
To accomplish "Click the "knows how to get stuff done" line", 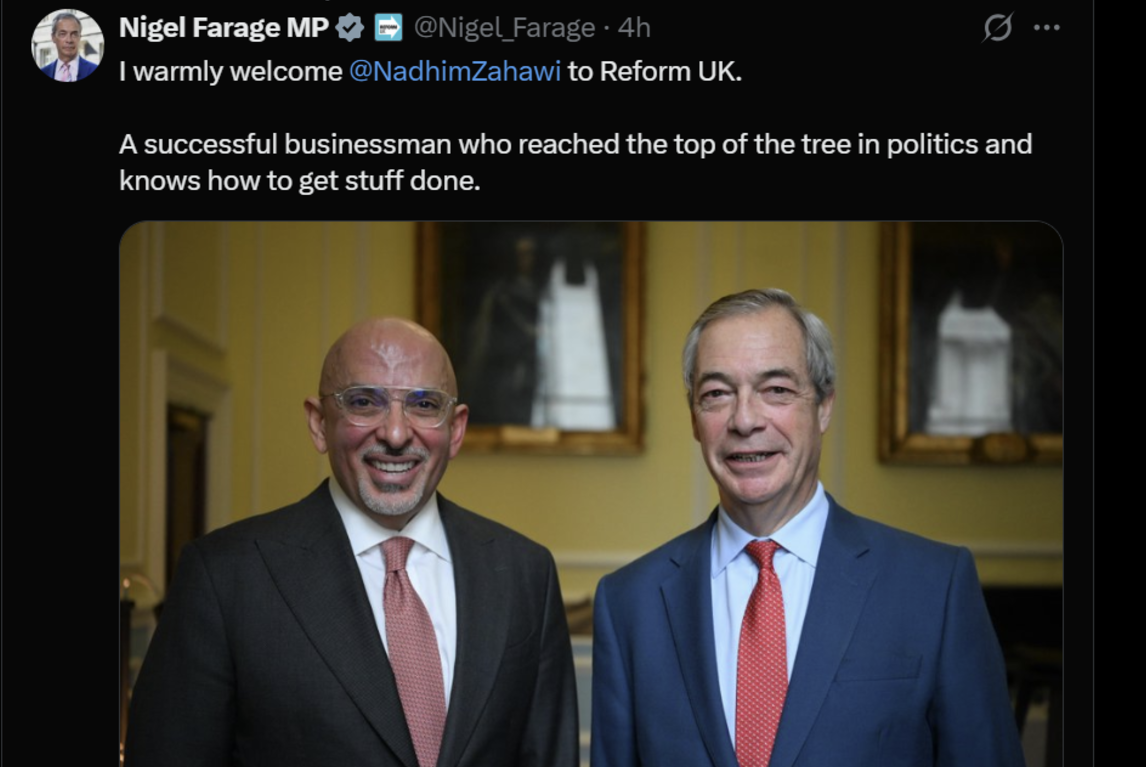I will pos(299,181).
